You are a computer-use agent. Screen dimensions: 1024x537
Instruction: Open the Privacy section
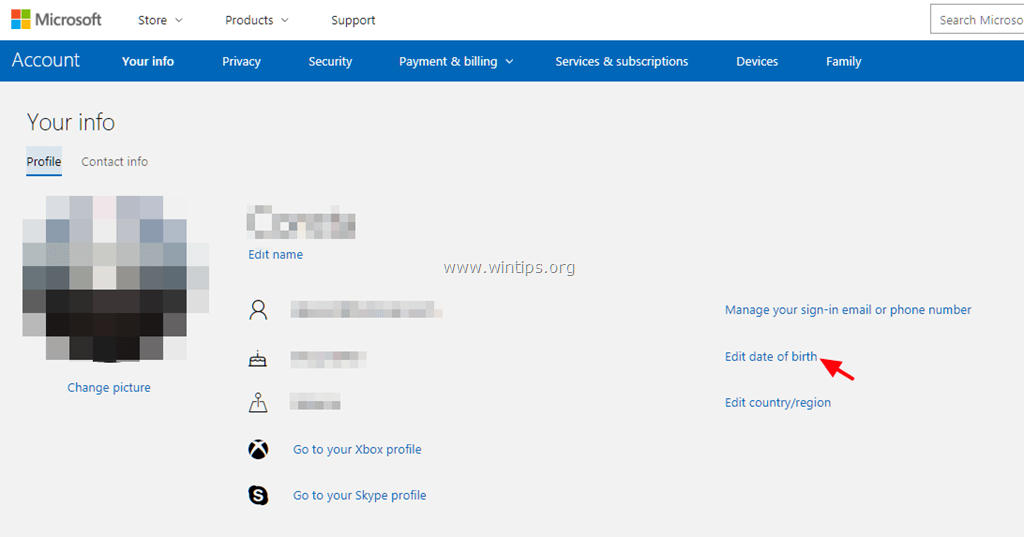(x=241, y=61)
